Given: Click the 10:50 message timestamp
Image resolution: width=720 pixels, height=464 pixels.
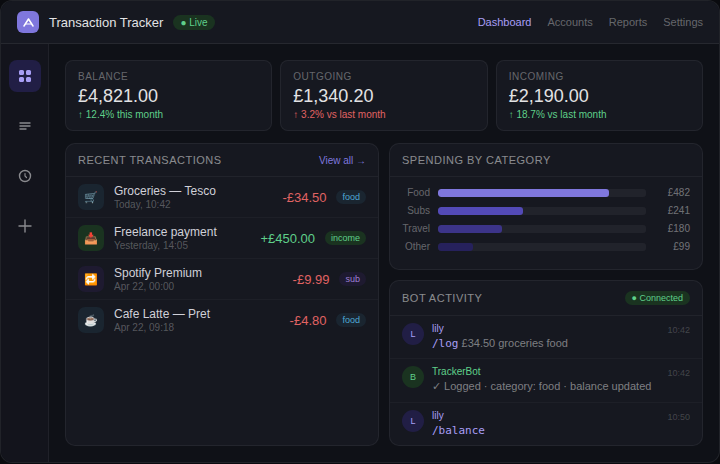Looking at the screenshot, I should 679,417.
